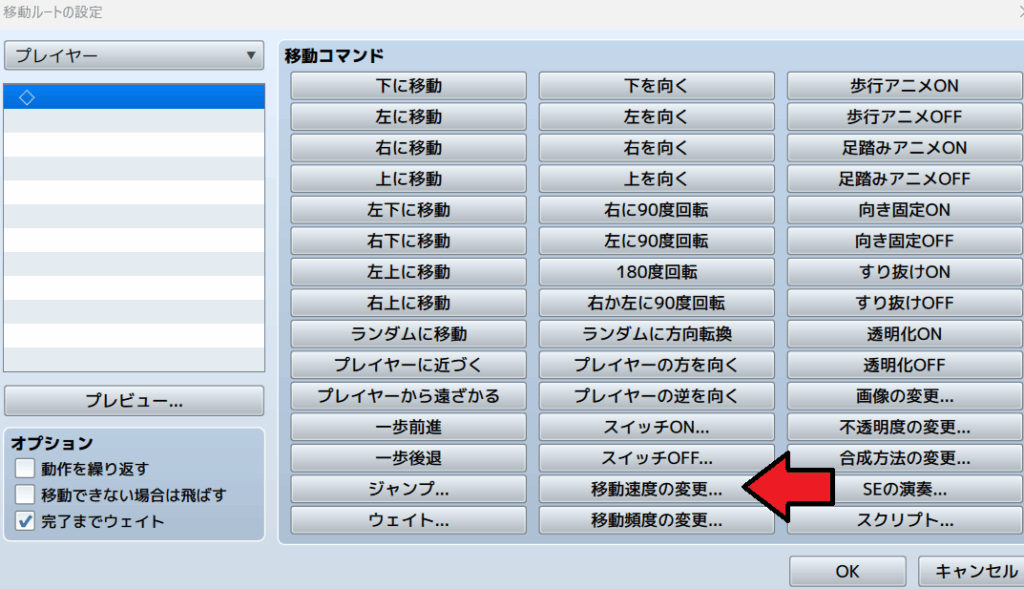Viewport: 1024px width, 589px height.
Task: Click すり抜けON button
Action: pyautogui.click(x=905, y=272)
